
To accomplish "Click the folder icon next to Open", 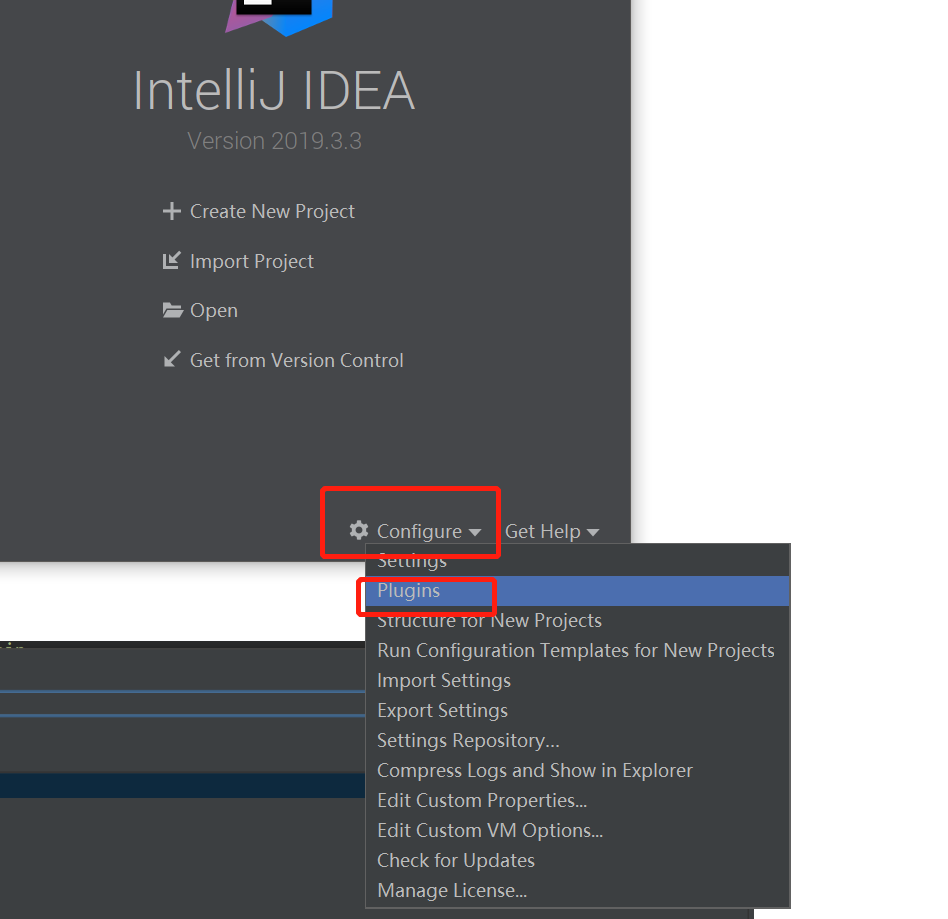I will click(x=172, y=310).
